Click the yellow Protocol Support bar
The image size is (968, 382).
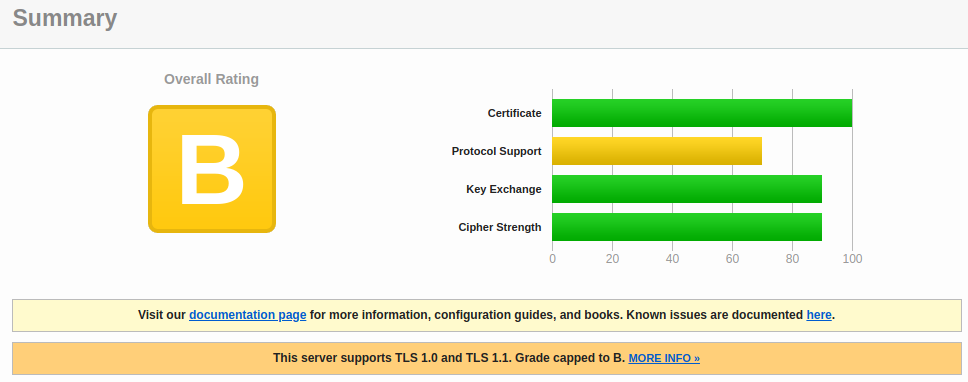(x=657, y=151)
